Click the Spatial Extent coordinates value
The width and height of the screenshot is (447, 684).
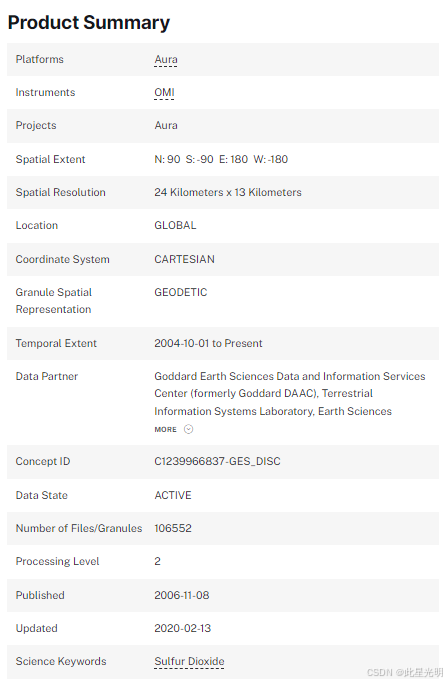tap(221, 159)
